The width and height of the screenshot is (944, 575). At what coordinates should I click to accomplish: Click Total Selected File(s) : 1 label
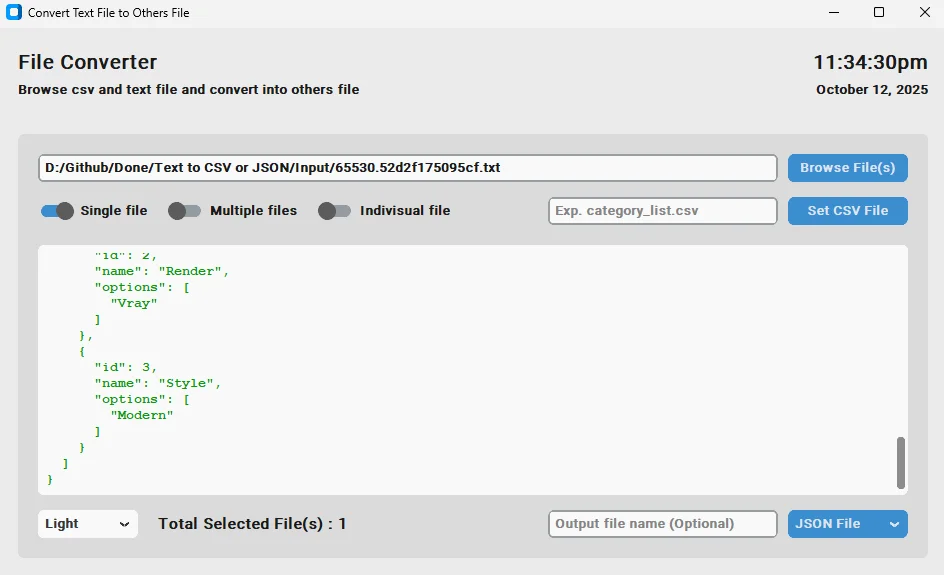252,524
